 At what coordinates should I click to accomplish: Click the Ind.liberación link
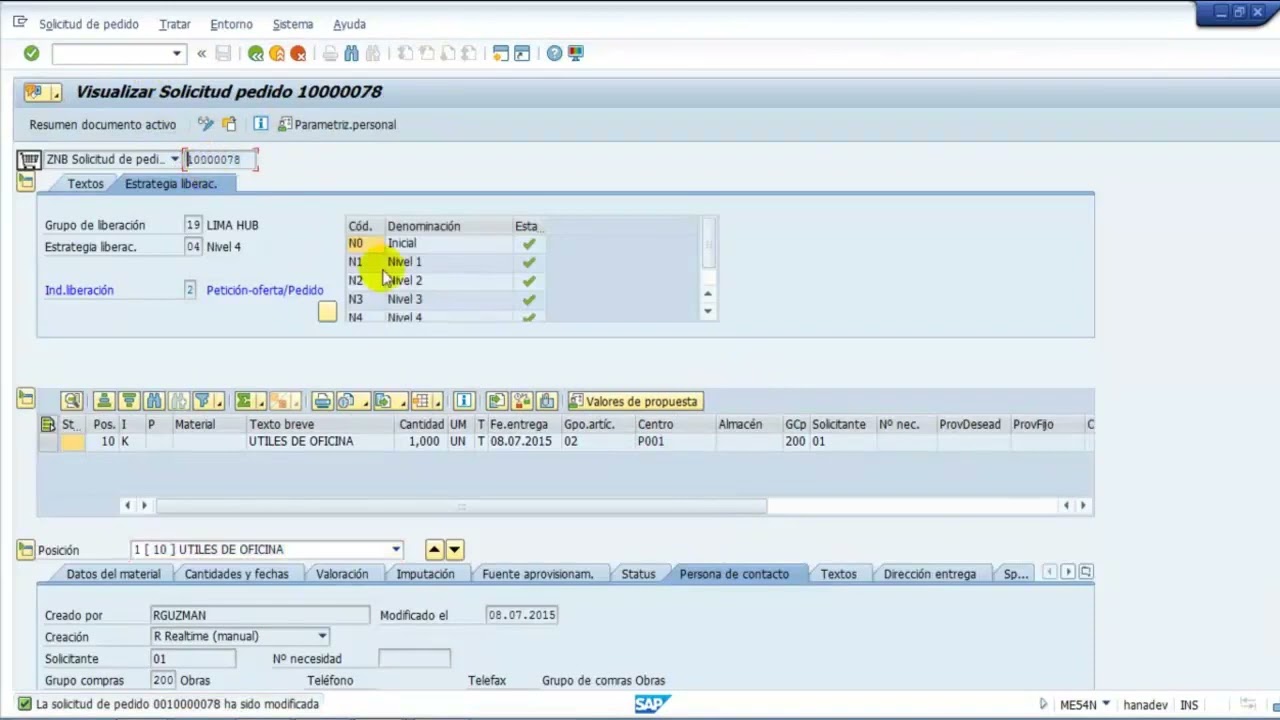79,290
